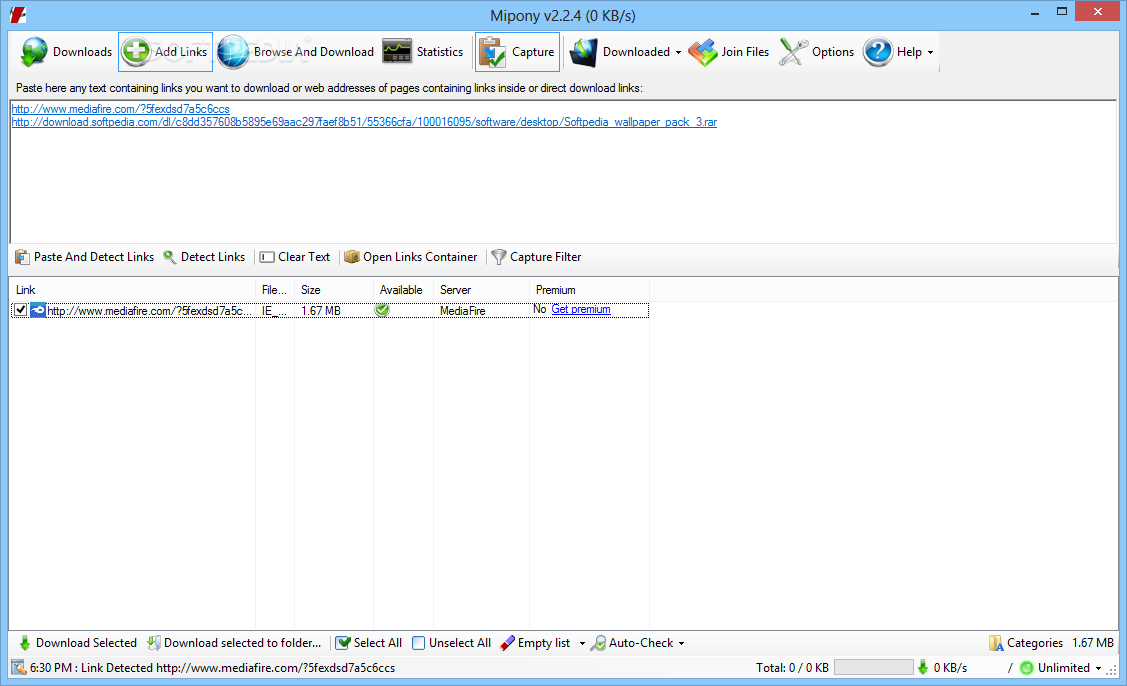
Task: Click the green Available check icon
Action: coord(382,310)
